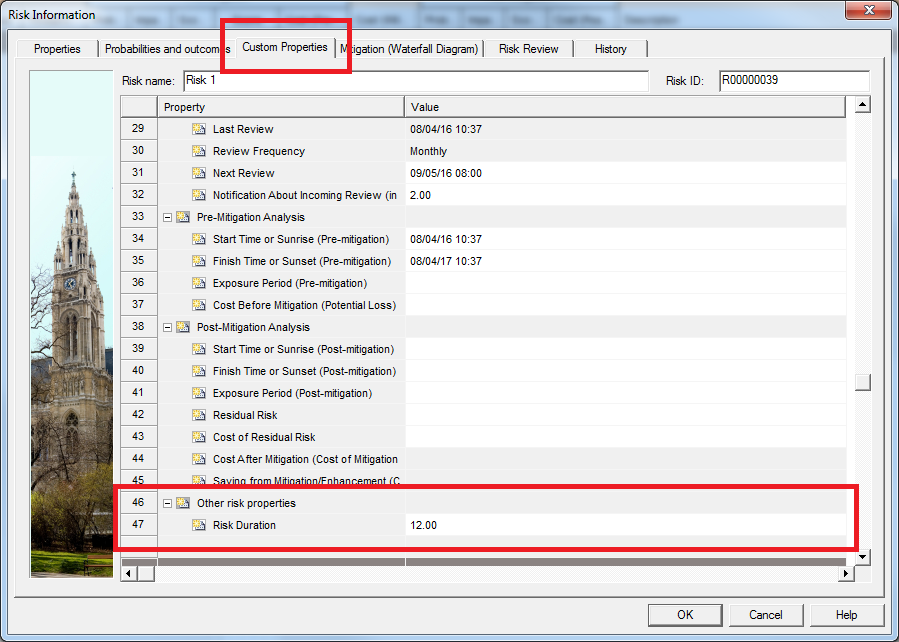Click in the Risk name field

[x=414, y=81]
